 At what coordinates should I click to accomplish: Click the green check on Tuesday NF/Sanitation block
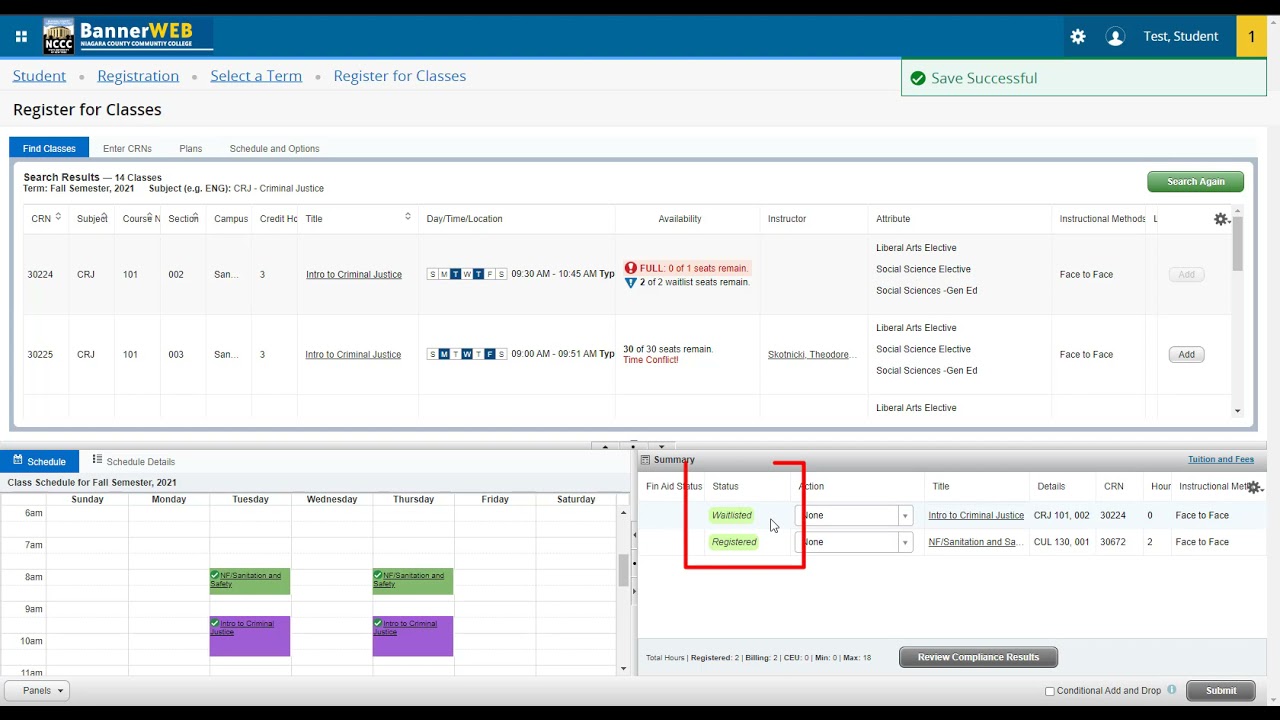click(x=215, y=575)
